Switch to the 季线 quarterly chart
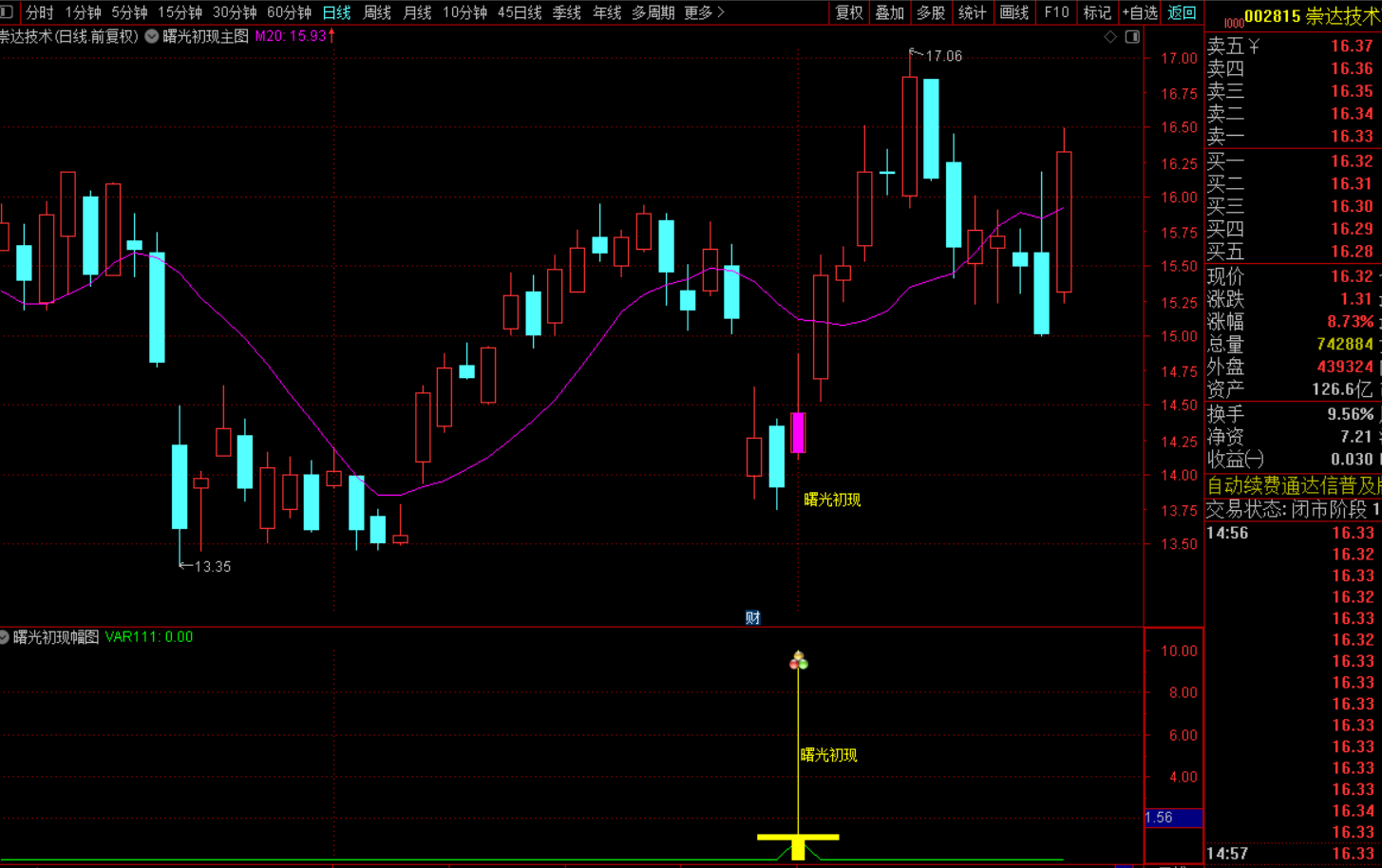The width and height of the screenshot is (1382, 868). (567, 12)
